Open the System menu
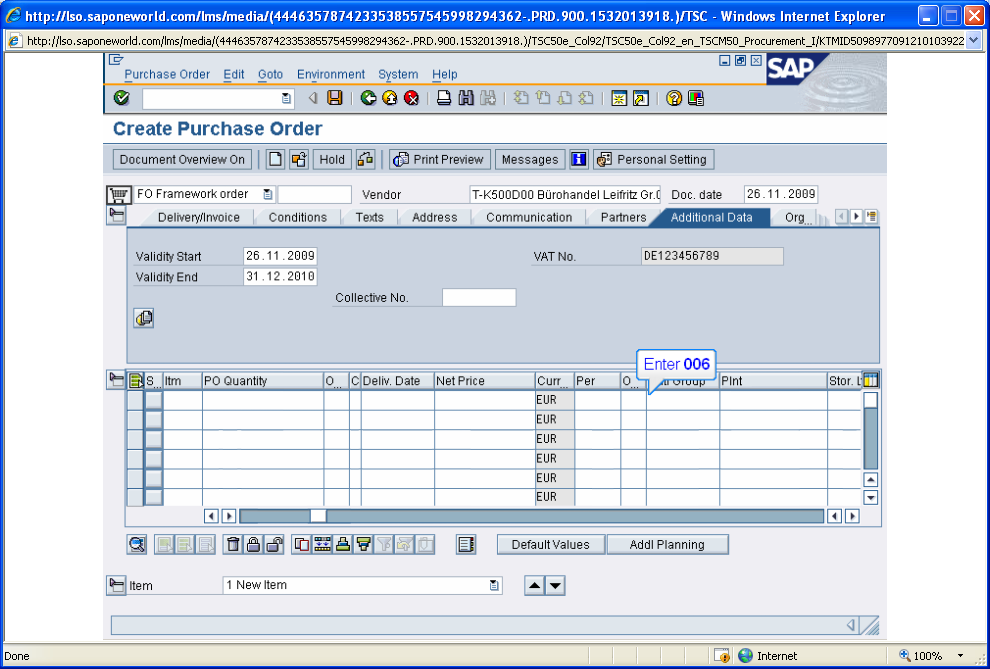 point(398,74)
